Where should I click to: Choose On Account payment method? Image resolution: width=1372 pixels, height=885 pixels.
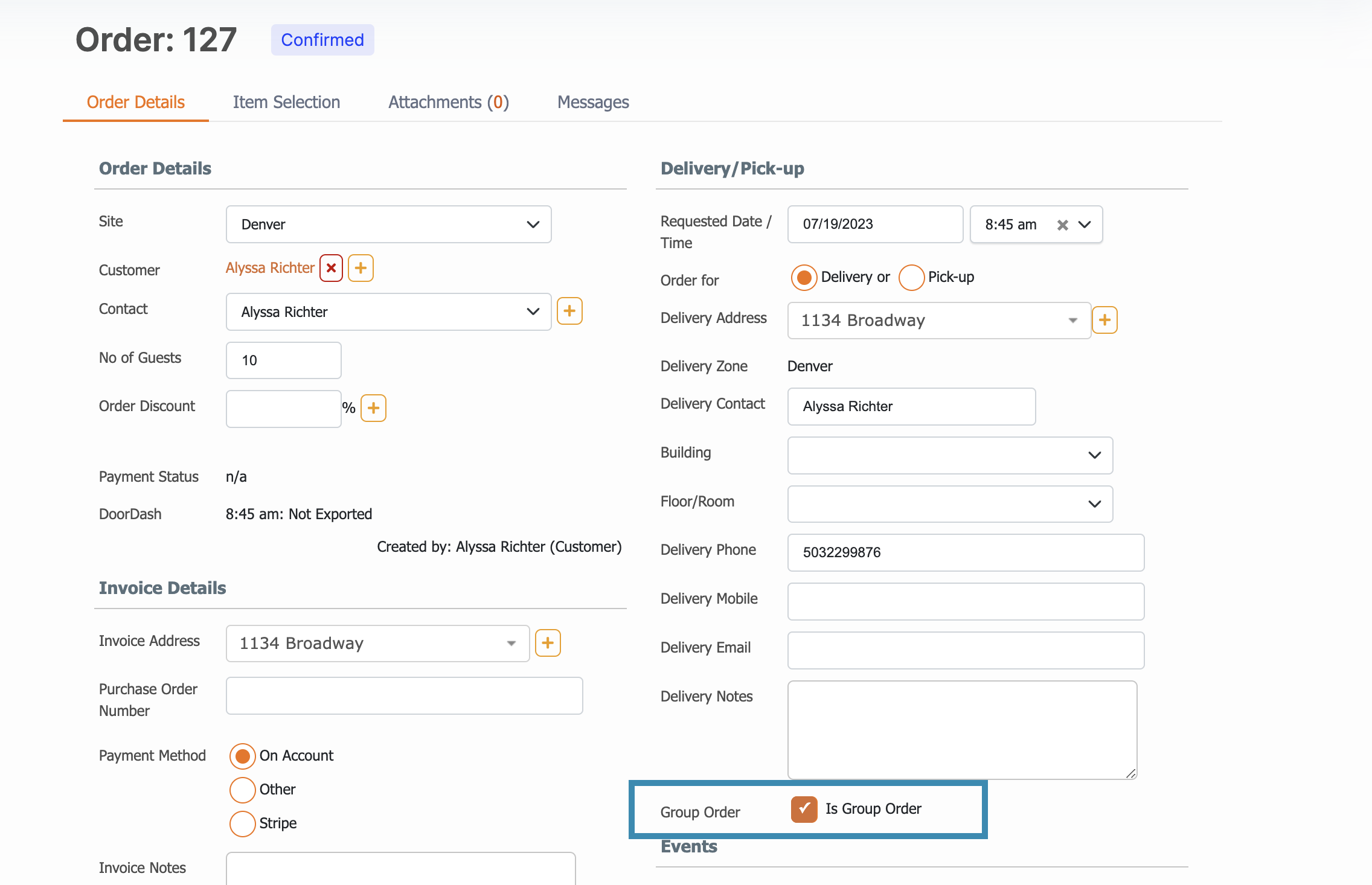click(243, 756)
